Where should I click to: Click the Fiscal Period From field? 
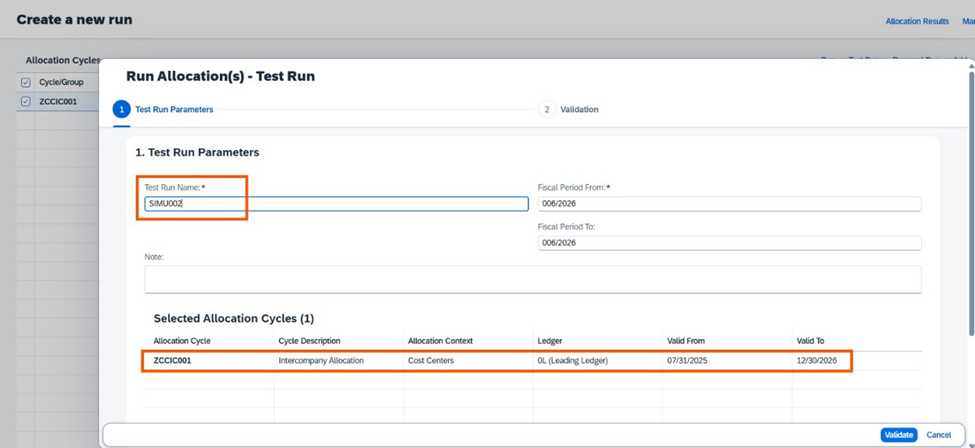click(x=728, y=204)
